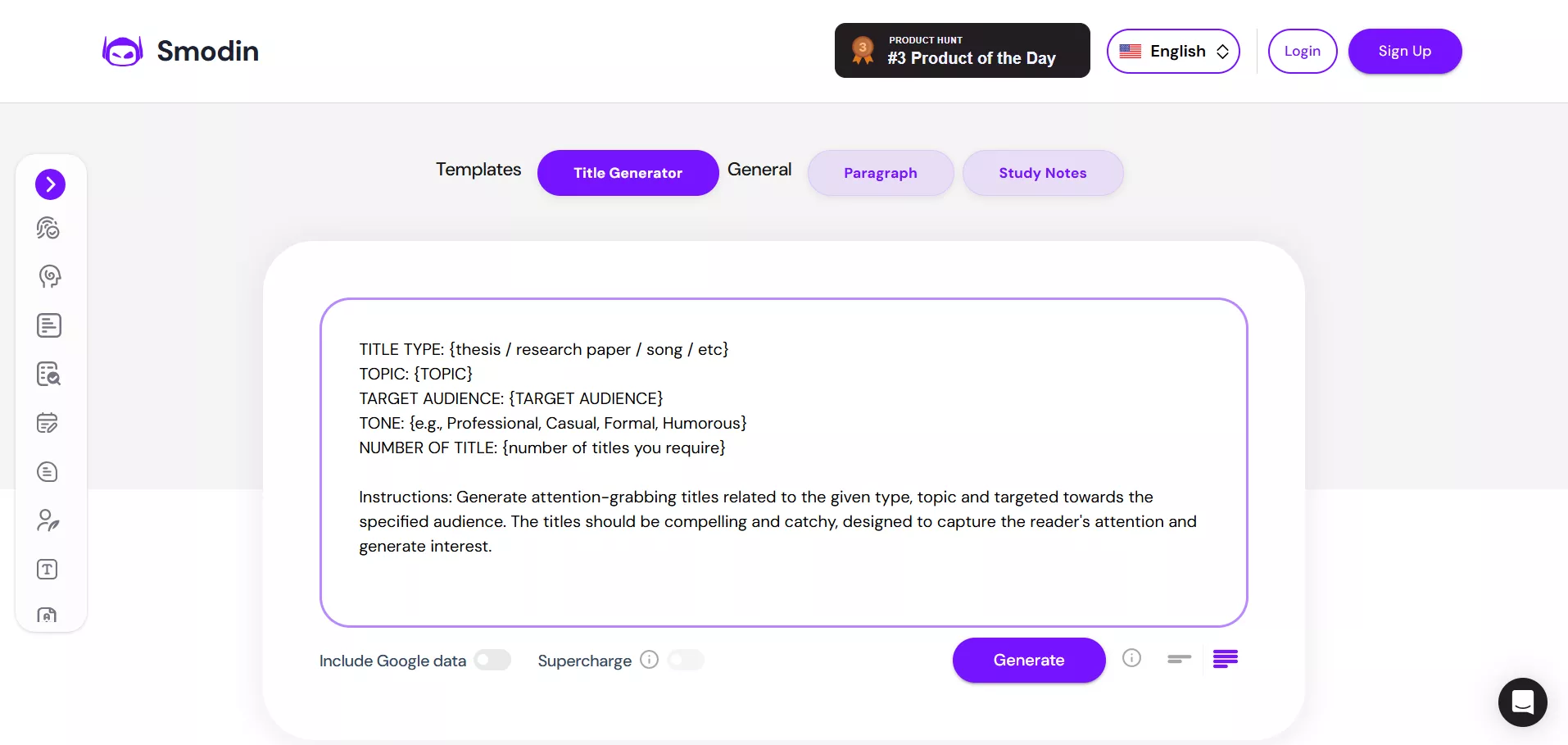Image resolution: width=1568 pixels, height=745 pixels.
Task: Open the AI Writer tool
Action: [x=48, y=325]
